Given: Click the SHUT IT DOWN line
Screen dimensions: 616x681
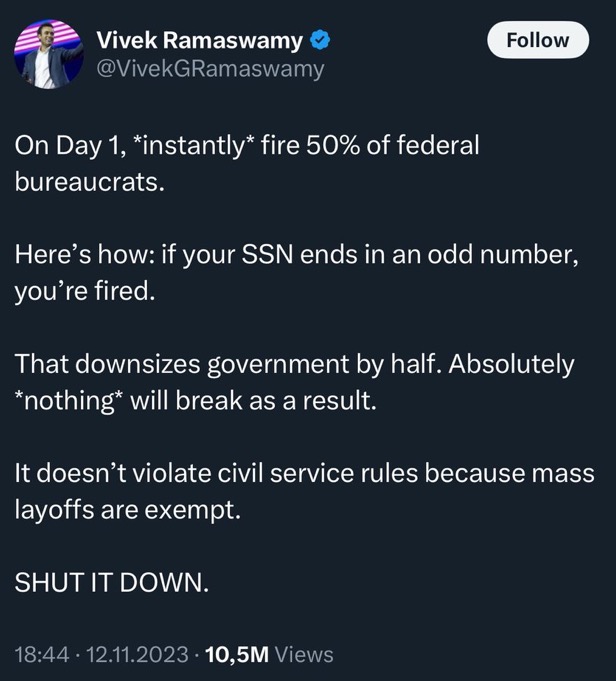Looking at the screenshot, I should tap(112, 582).
